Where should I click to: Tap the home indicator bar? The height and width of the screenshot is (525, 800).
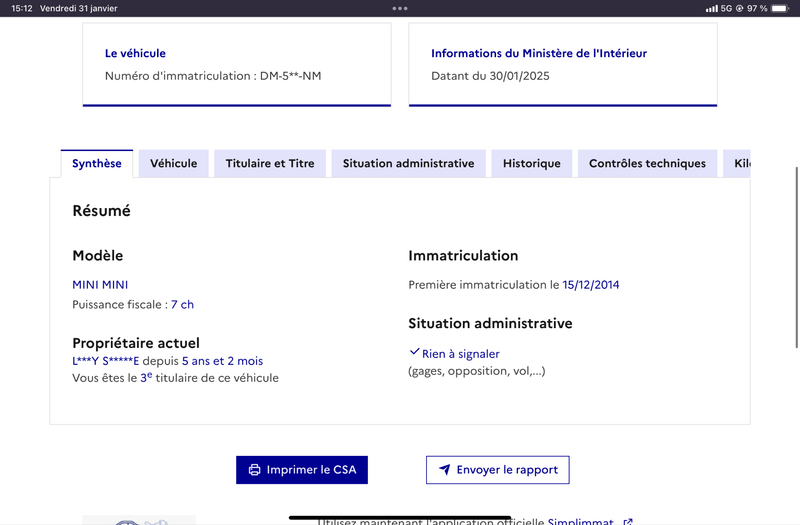coord(400,517)
